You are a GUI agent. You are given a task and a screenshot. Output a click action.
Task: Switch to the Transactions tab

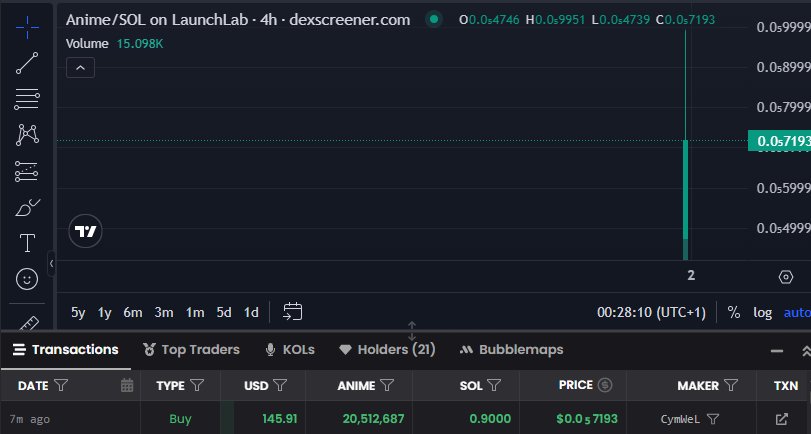(x=66, y=350)
